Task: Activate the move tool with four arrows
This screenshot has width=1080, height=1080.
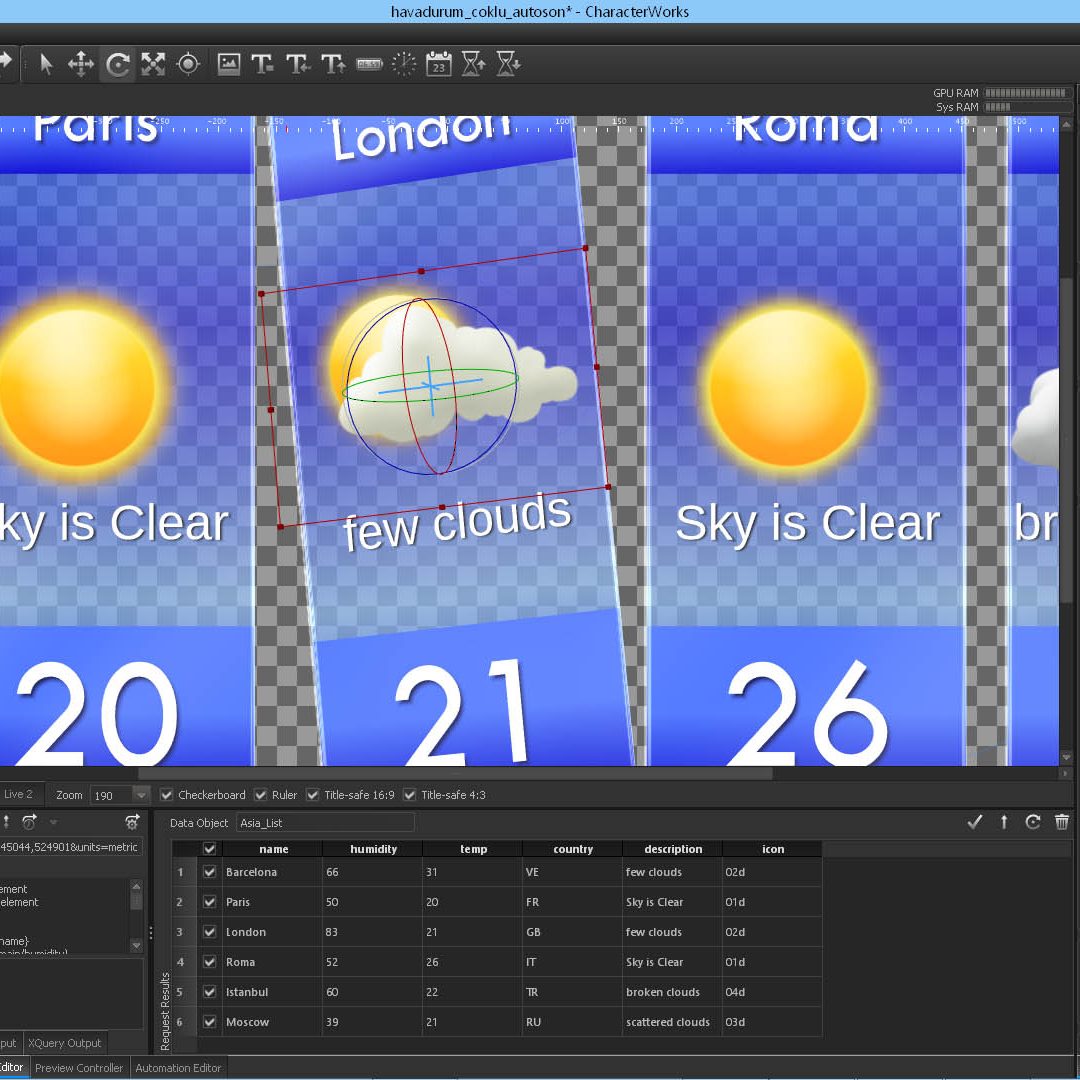Action: [81, 65]
